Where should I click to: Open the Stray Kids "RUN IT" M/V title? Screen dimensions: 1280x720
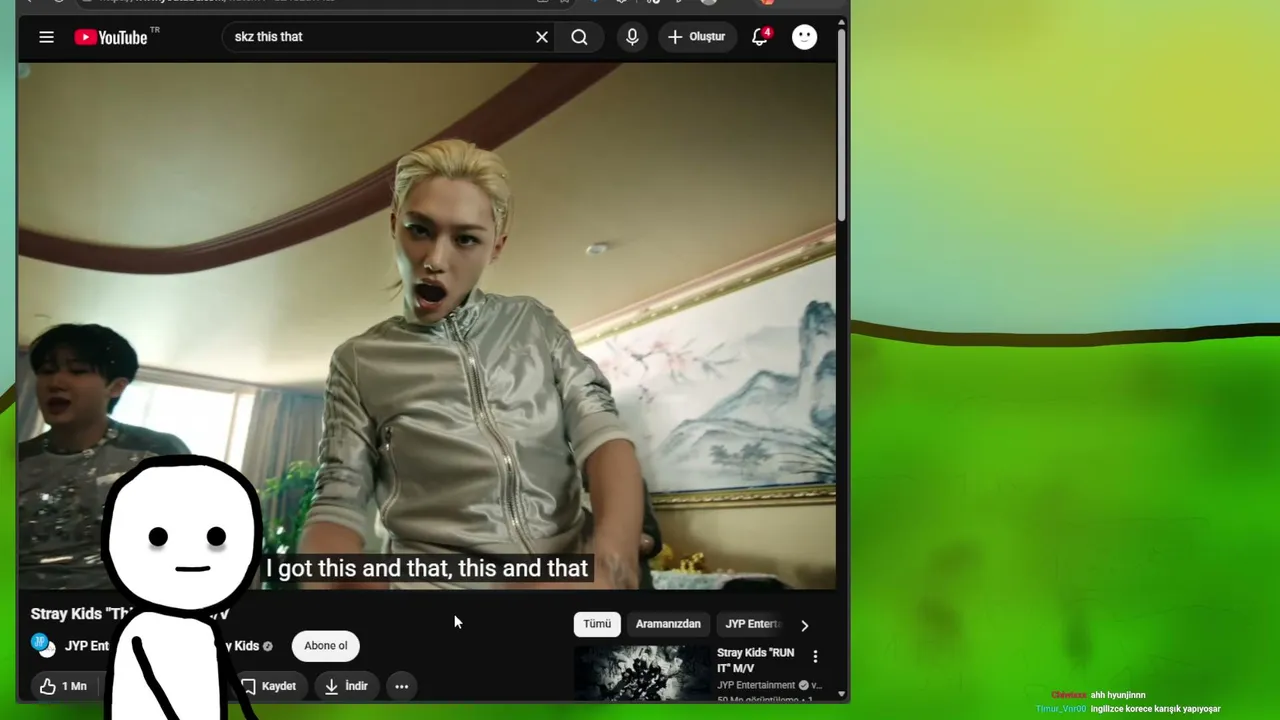point(756,660)
